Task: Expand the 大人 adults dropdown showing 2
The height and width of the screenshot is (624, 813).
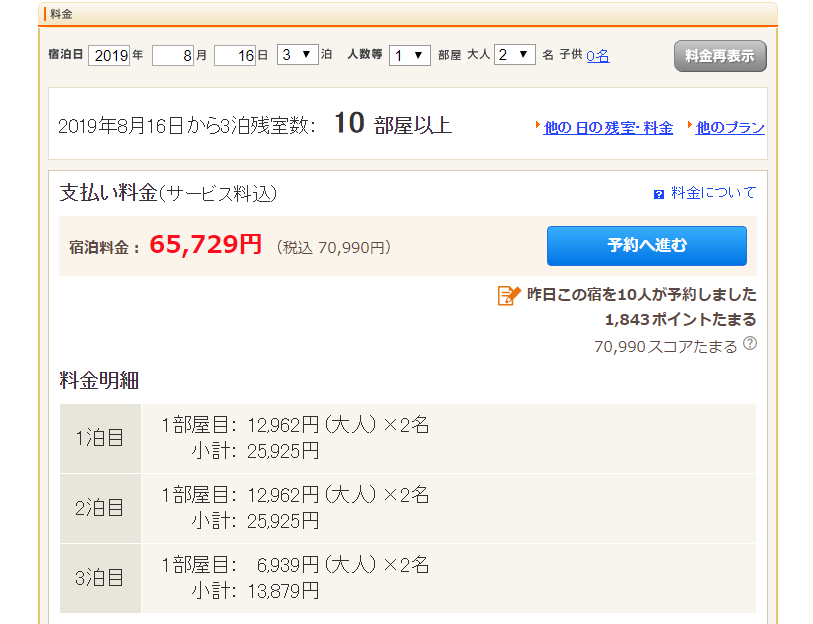Action: pos(515,55)
